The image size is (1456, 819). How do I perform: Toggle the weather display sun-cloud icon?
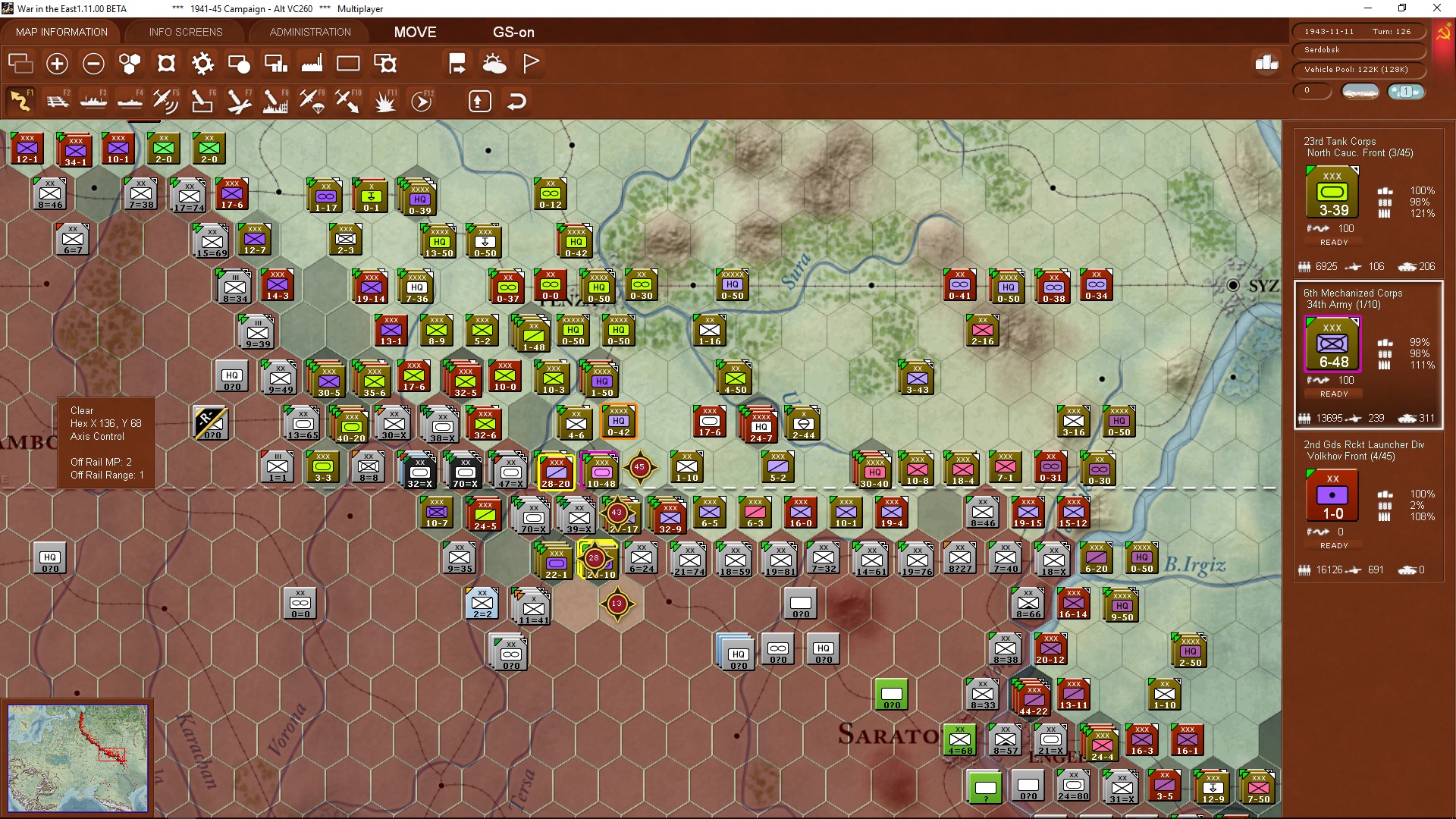(x=494, y=64)
